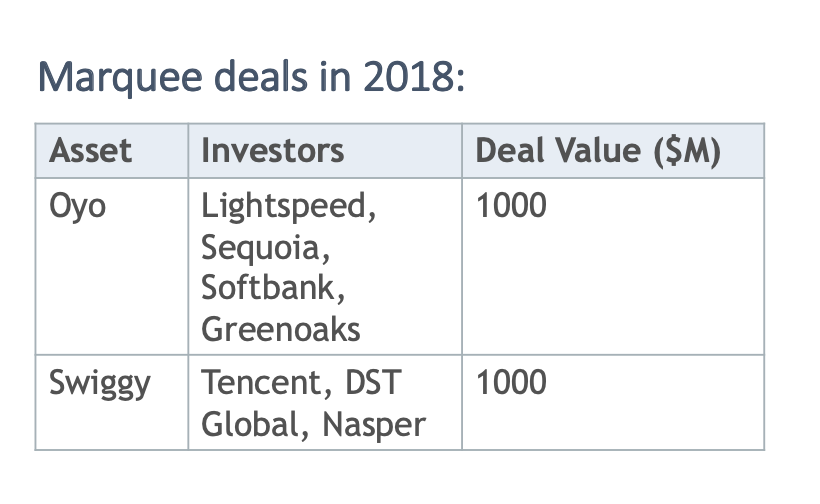Click the investor name Nasper

373,424
